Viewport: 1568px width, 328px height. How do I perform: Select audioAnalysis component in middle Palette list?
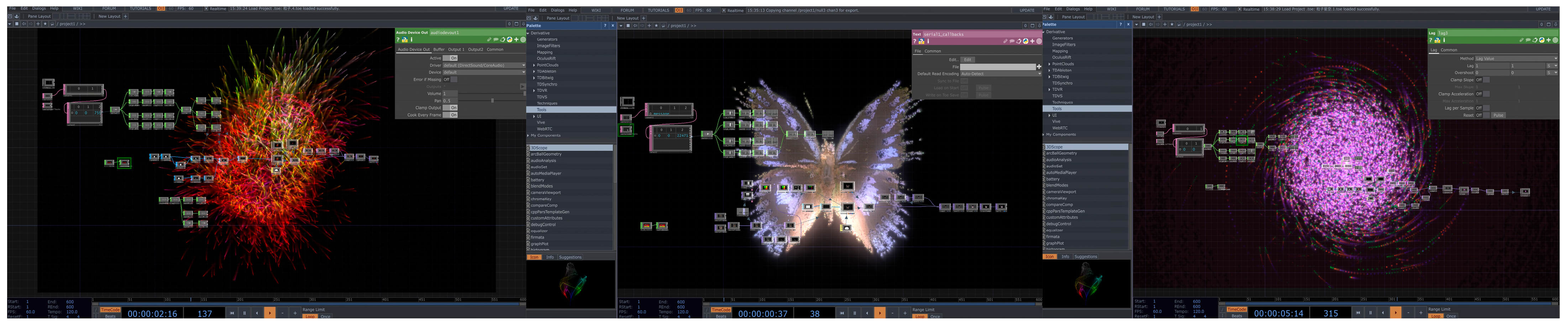(x=543, y=161)
